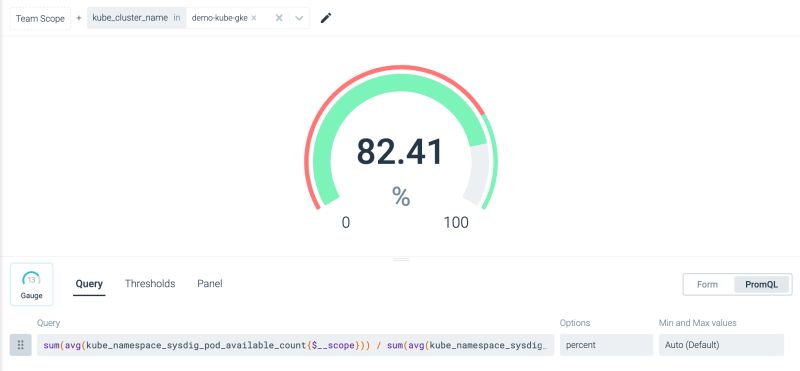The width and height of the screenshot is (800, 371).
Task: Select the kube_cluster_name label chip
Action: pos(130,18)
